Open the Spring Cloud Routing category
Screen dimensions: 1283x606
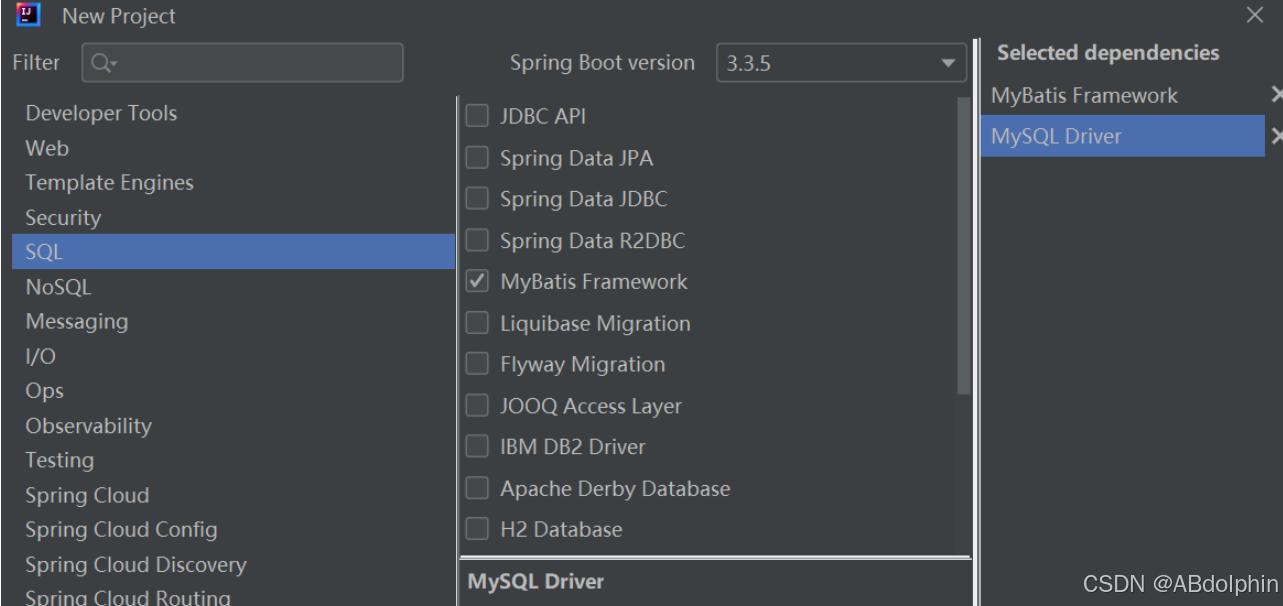(x=233, y=596)
